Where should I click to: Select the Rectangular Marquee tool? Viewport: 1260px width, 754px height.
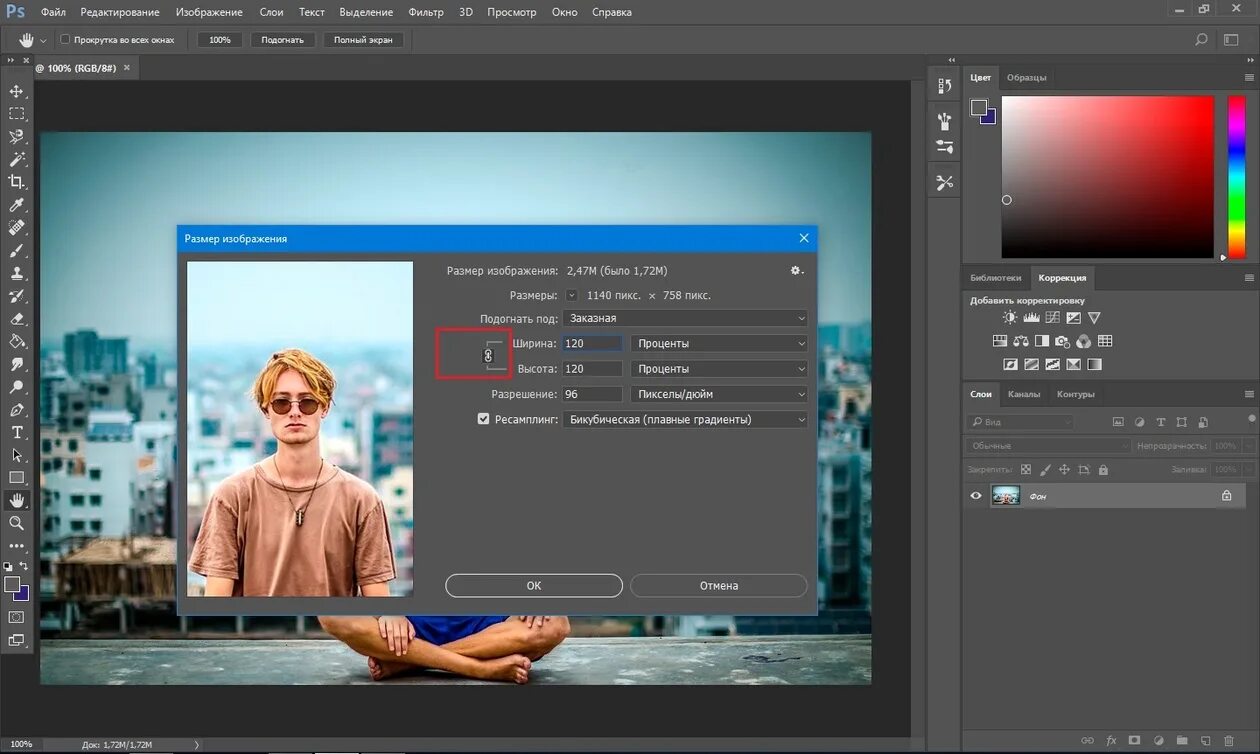16,114
